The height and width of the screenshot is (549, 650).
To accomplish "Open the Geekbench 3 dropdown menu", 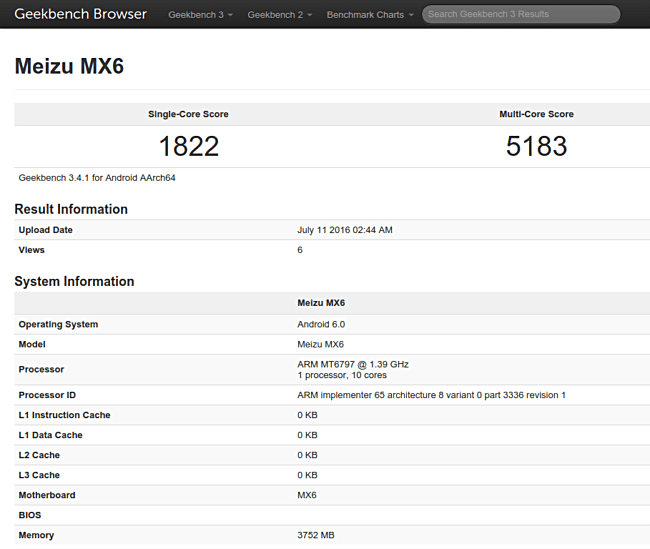I will point(200,15).
